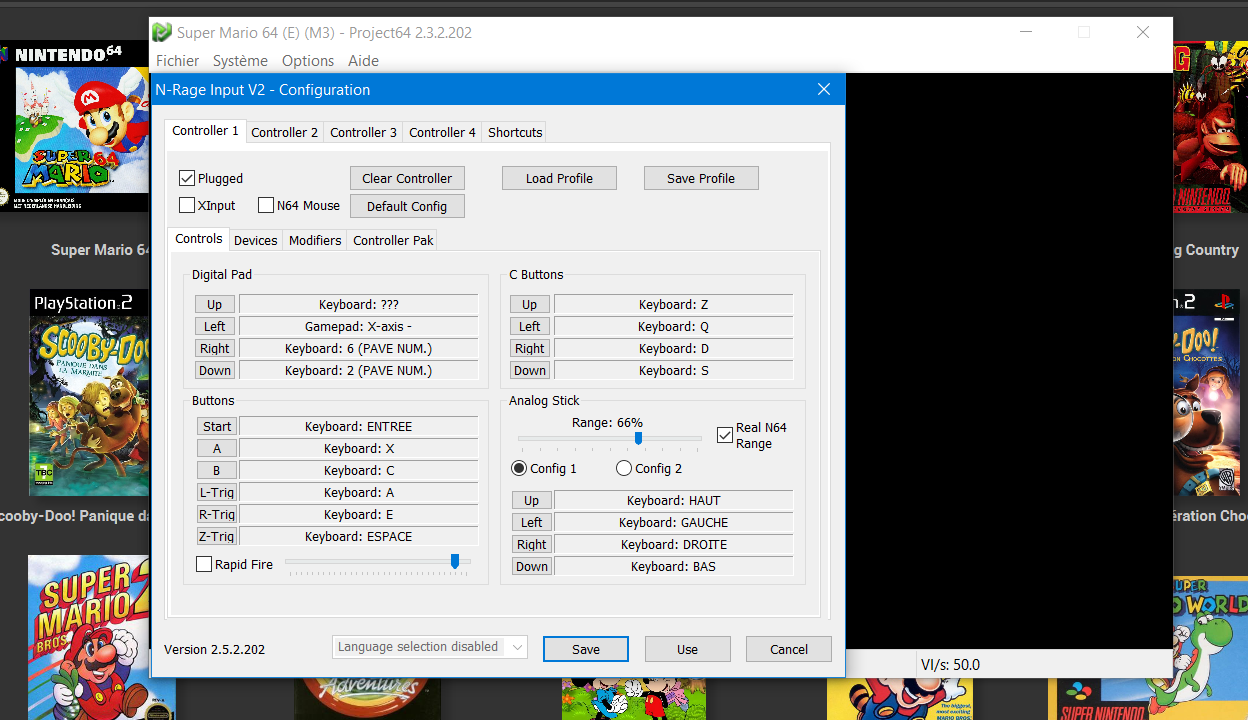Close the N-Rage Input configuration dialog
Screen dimensions: 1248x720
tap(824, 89)
